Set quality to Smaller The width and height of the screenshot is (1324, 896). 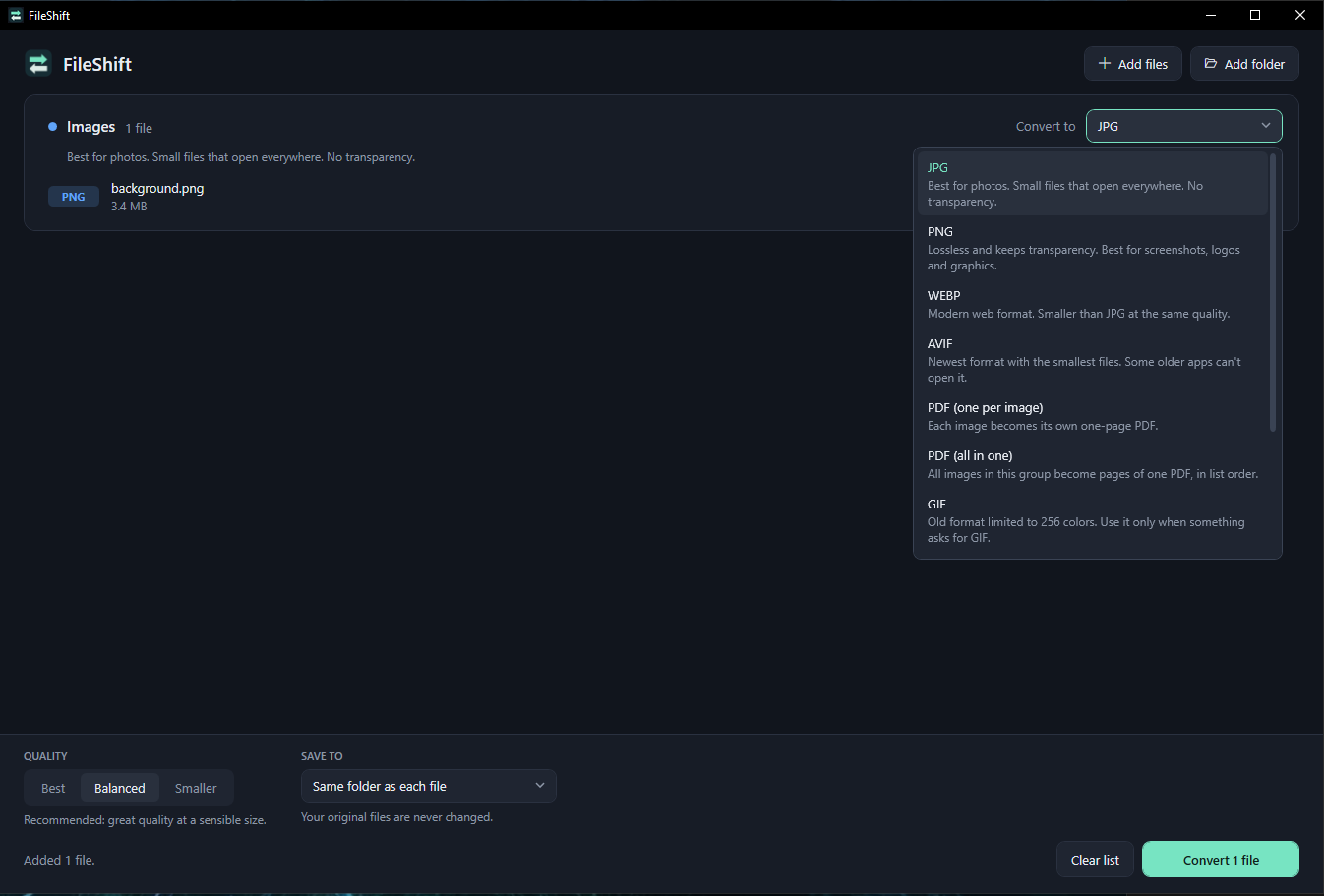[x=196, y=788]
